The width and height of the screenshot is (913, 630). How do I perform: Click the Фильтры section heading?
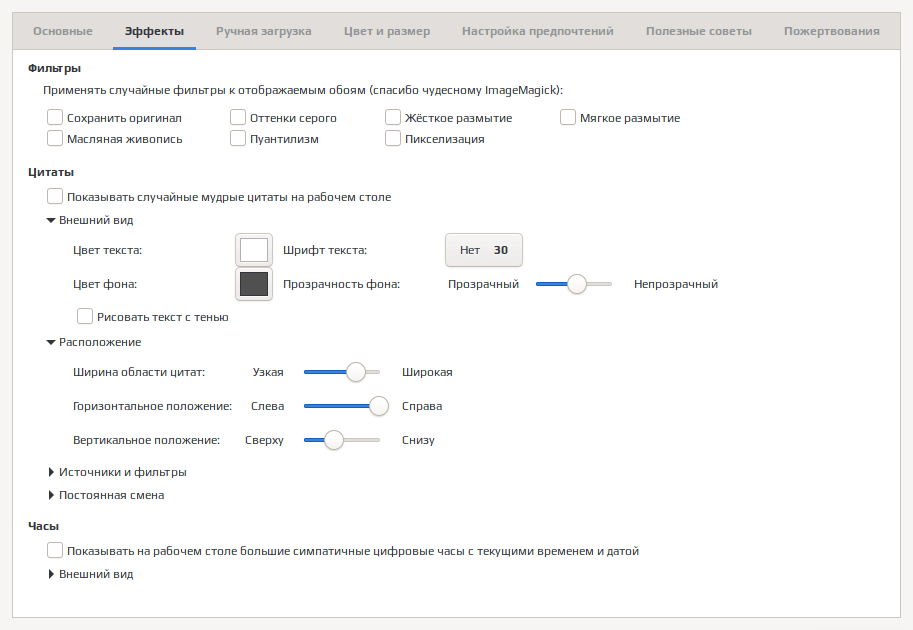pos(54,68)
